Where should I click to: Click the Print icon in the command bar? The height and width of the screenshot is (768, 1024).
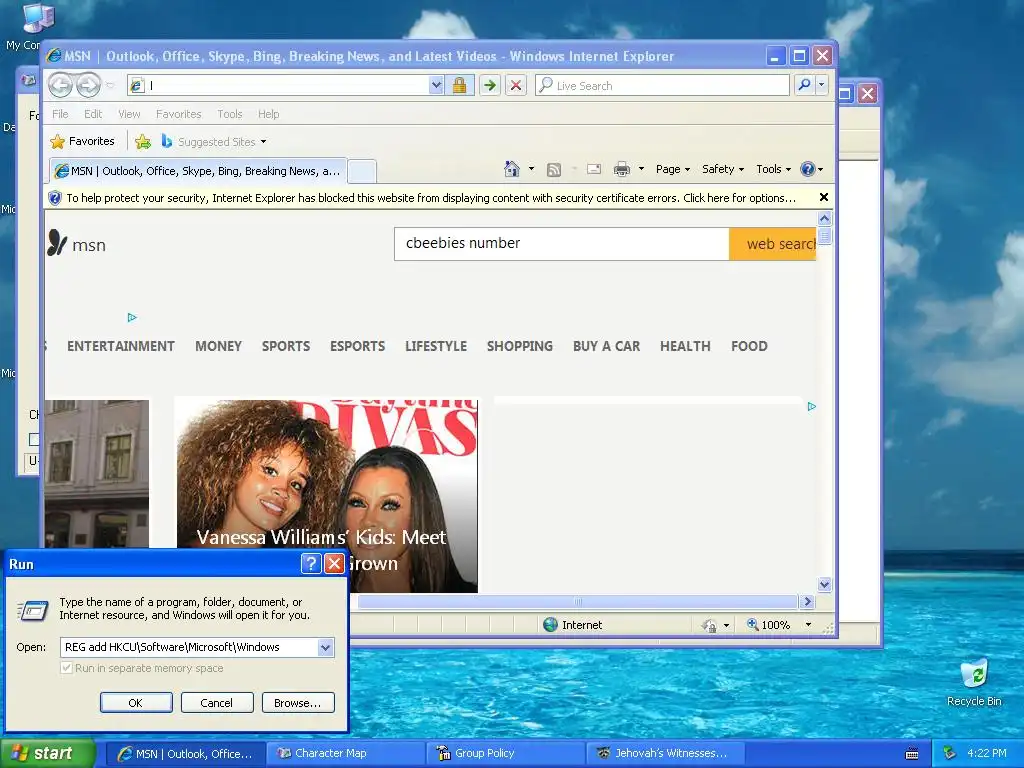622,169
